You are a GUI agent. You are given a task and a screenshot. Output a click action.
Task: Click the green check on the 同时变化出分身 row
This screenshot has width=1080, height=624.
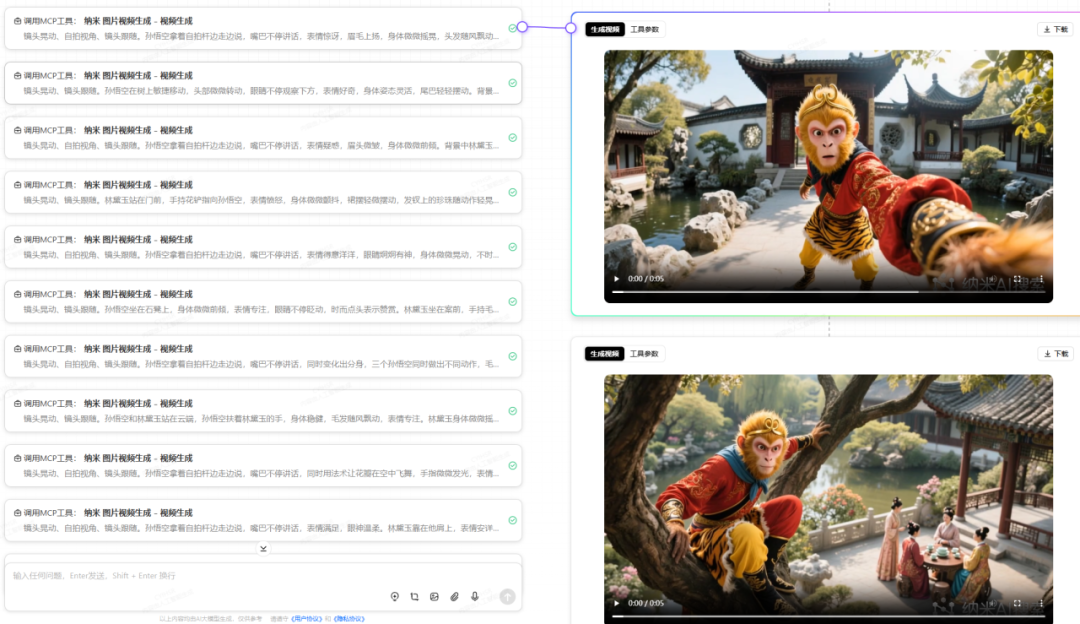[512, 356]
